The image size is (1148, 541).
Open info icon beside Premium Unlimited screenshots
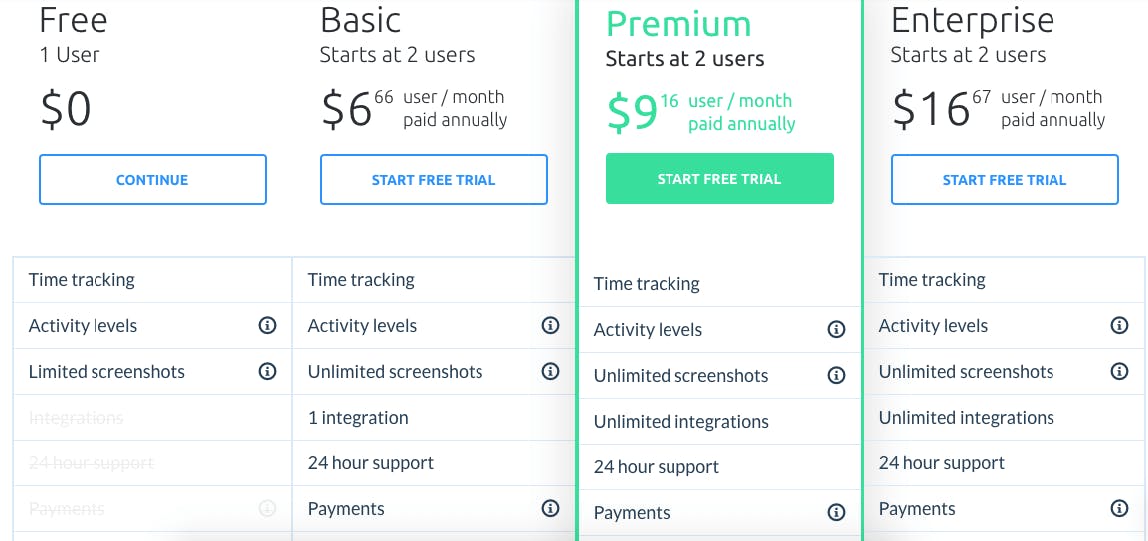point(836,375)
